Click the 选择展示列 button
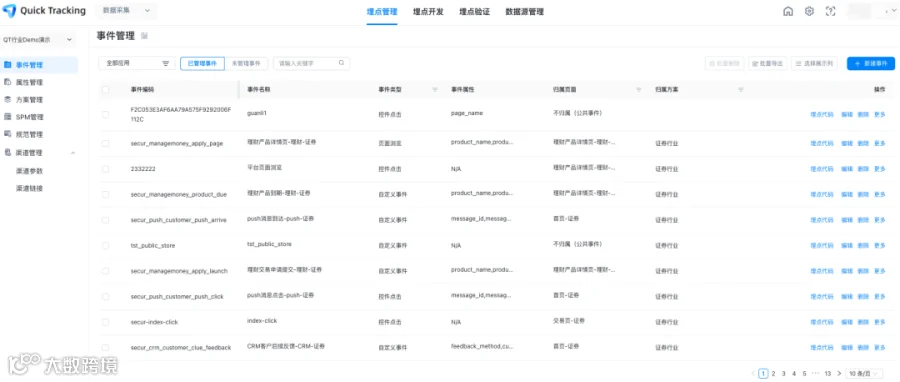 [815, 64]
